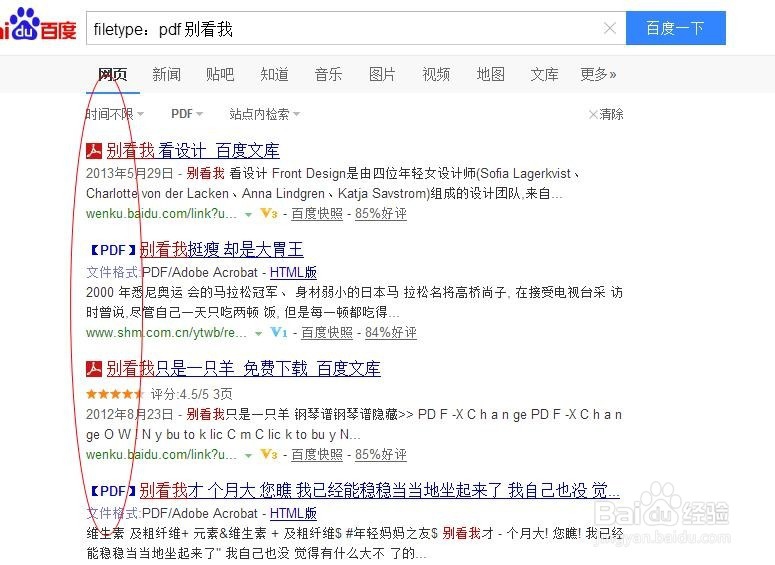Open the 更多» menu
The image size is (775, 565).
598,75
